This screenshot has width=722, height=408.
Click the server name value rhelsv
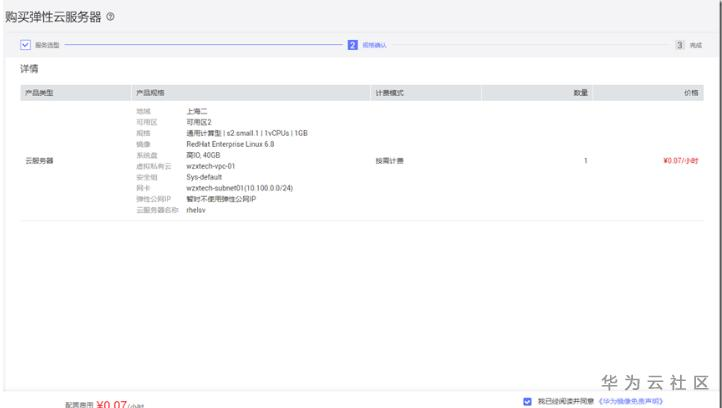[x=196, y=210]
